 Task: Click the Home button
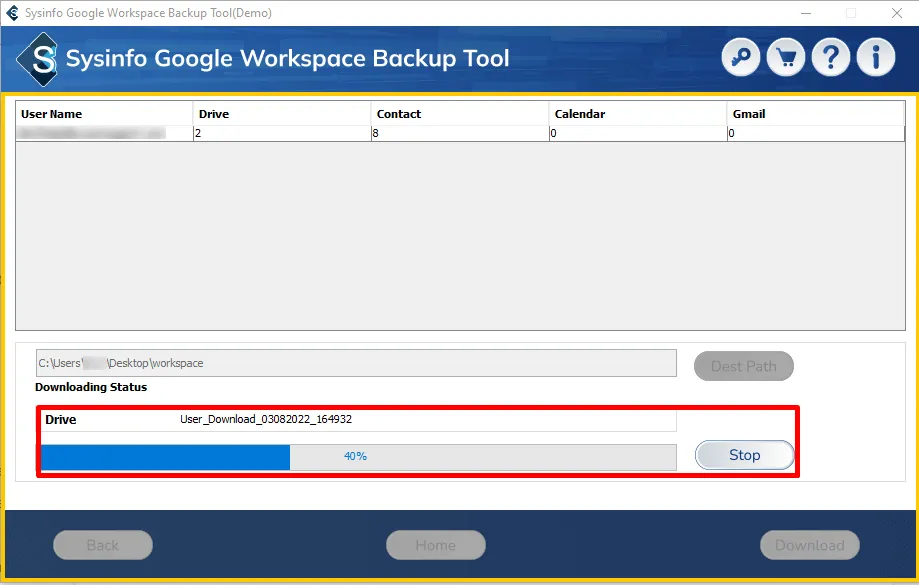(x=436, y=545)
